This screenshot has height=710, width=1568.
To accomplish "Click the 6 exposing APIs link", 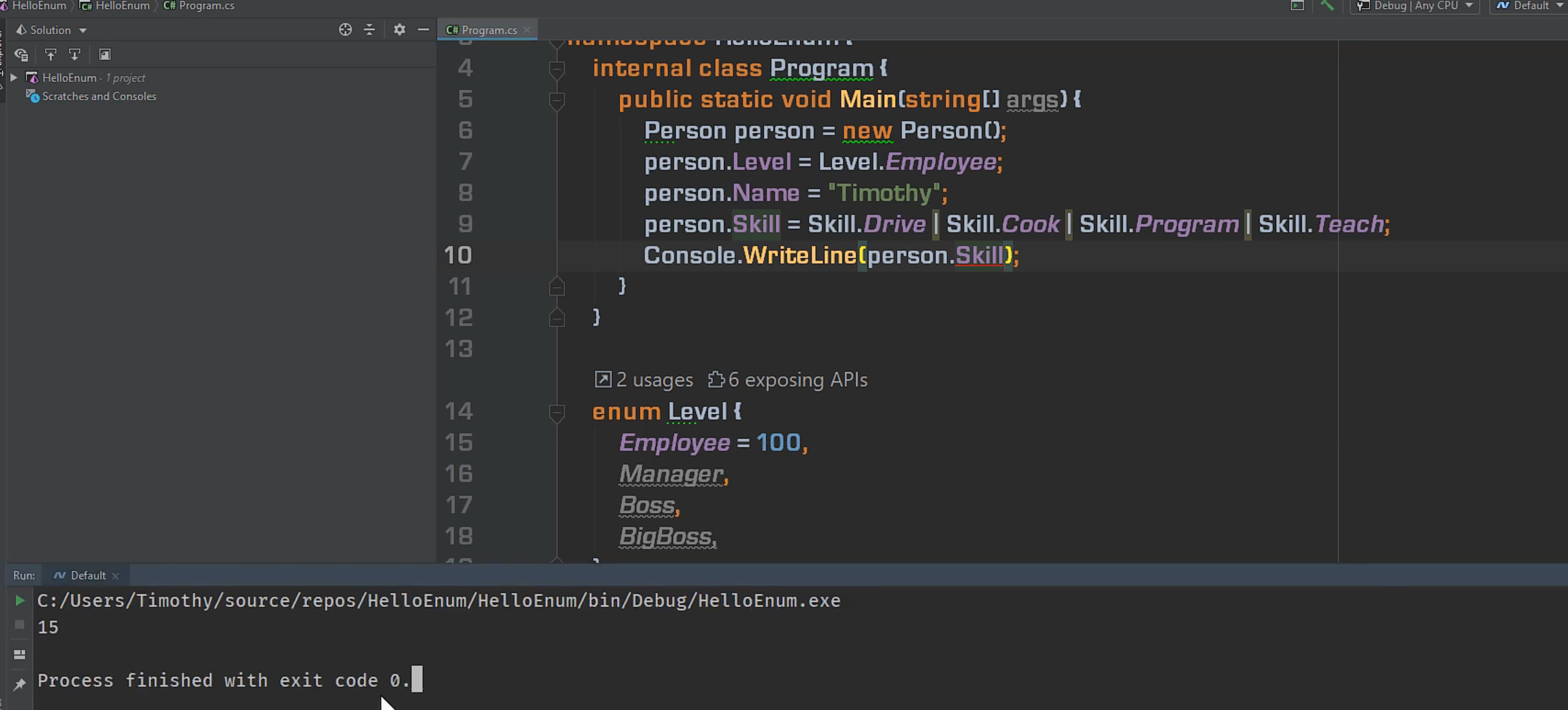I will [x=788, y=380].
